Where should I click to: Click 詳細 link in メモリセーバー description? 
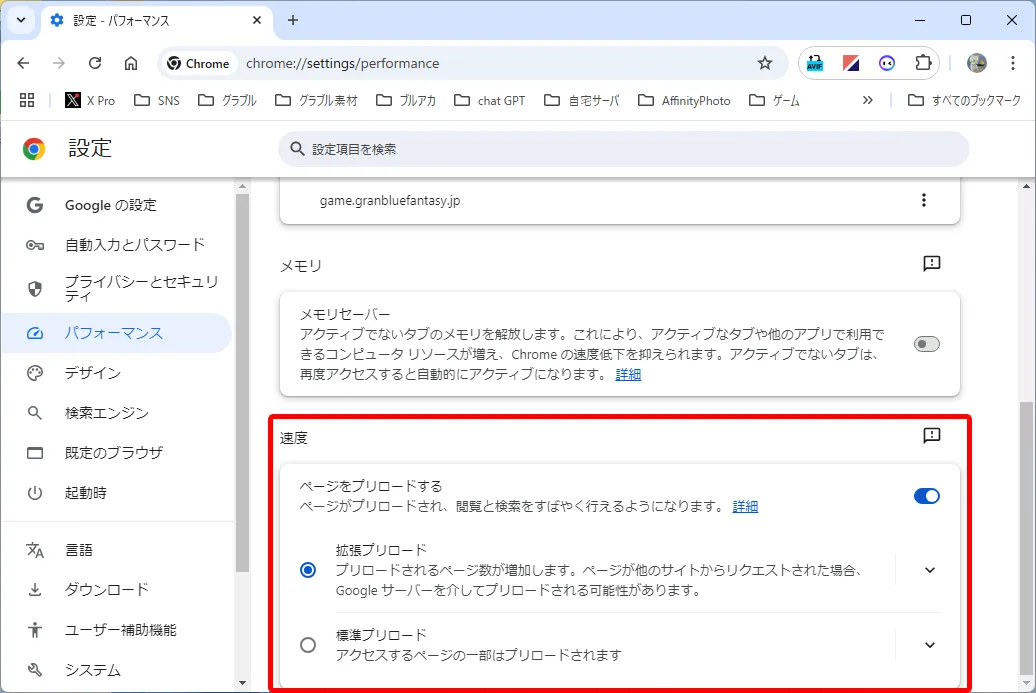[628, 374]
